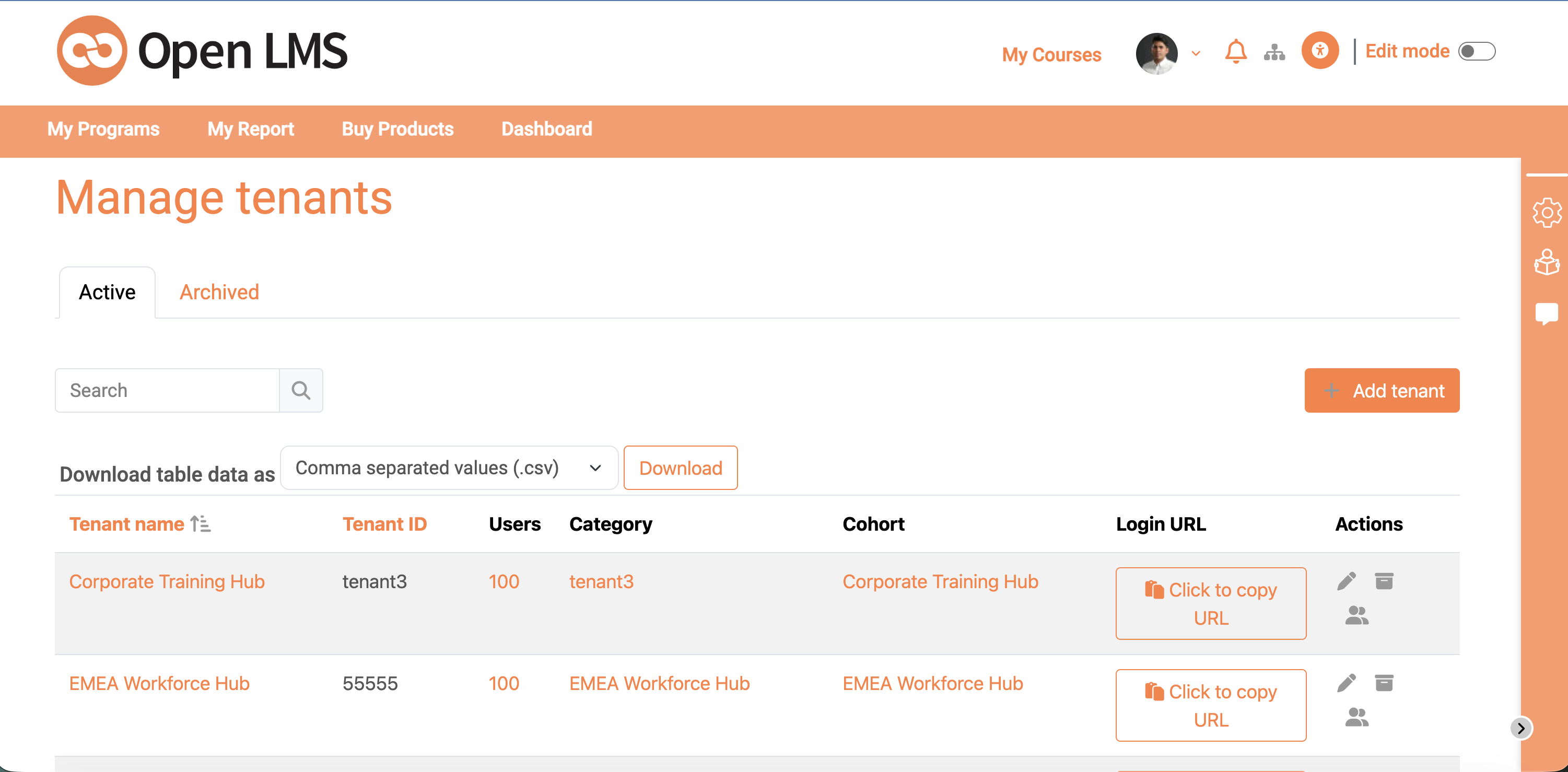Click the user profile avatar
Image resolution: width=1568 pixels, height=772 pixels.
1156,54
